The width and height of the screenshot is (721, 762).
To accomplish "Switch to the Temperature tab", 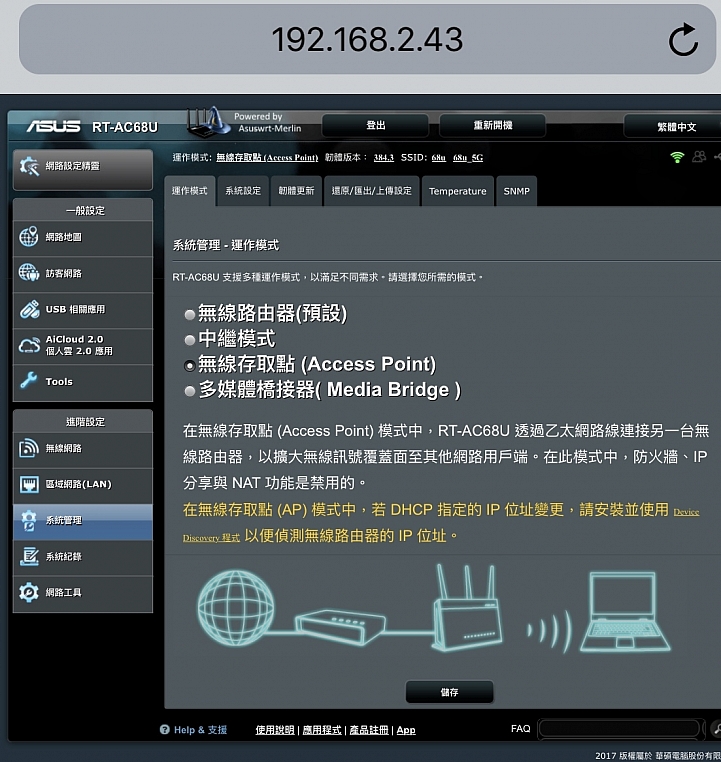I will click(458, 191).
